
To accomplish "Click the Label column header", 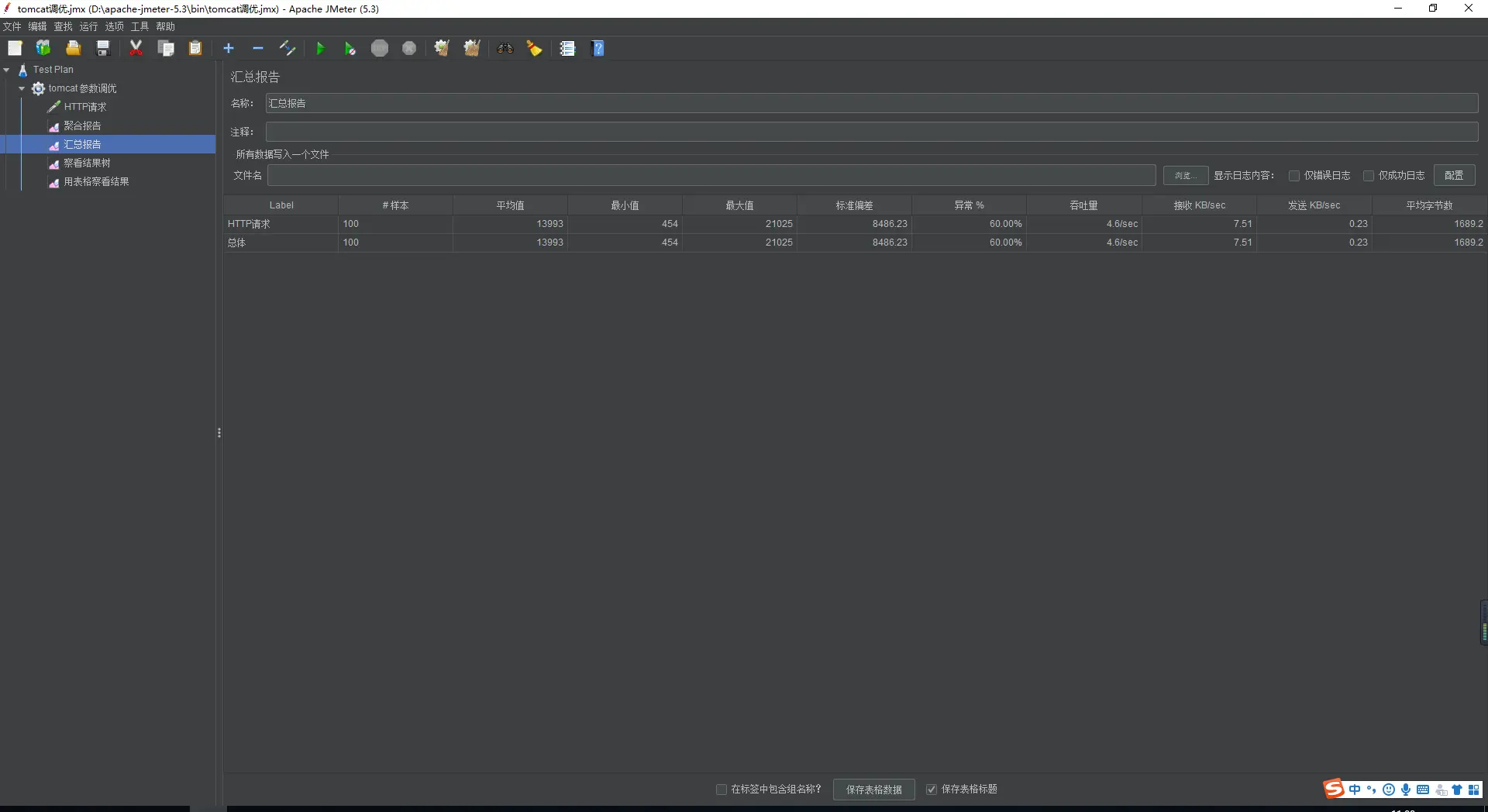I will (281, 205).
